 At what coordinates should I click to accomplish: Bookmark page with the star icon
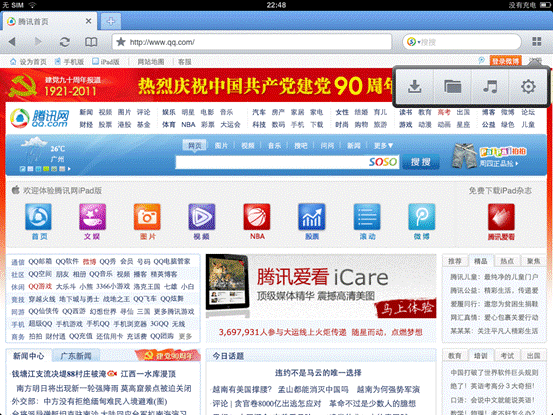[121, 42]
